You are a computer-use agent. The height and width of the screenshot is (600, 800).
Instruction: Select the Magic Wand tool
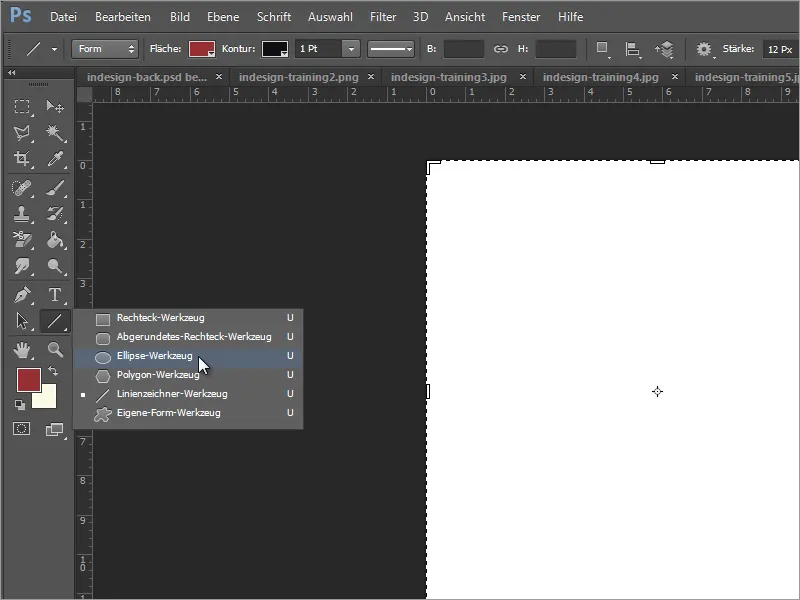pyautogui.click(x=55, y=133)
